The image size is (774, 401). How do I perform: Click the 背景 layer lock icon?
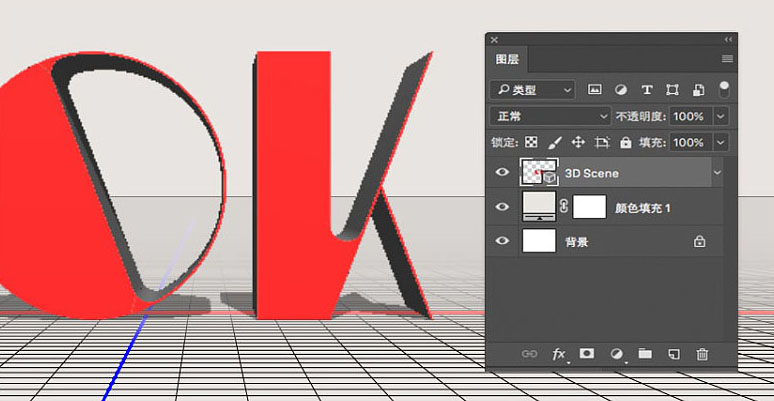tap(699, 241)
